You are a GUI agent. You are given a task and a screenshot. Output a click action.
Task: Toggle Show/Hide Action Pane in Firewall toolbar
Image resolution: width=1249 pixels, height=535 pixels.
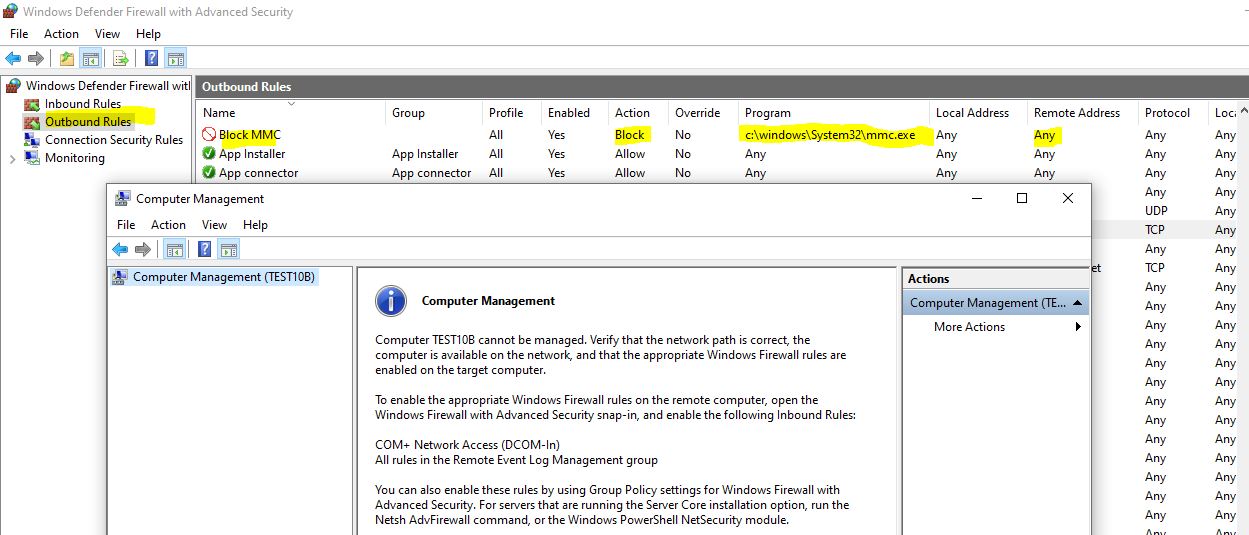176,58
